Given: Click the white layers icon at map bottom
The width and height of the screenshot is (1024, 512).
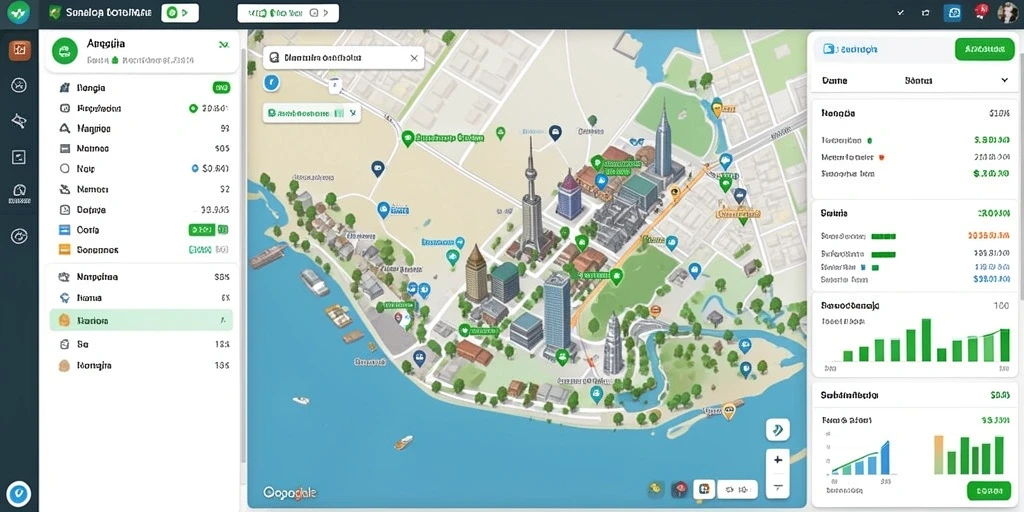Looking at the screenshot, I should [x=703, y=488].
